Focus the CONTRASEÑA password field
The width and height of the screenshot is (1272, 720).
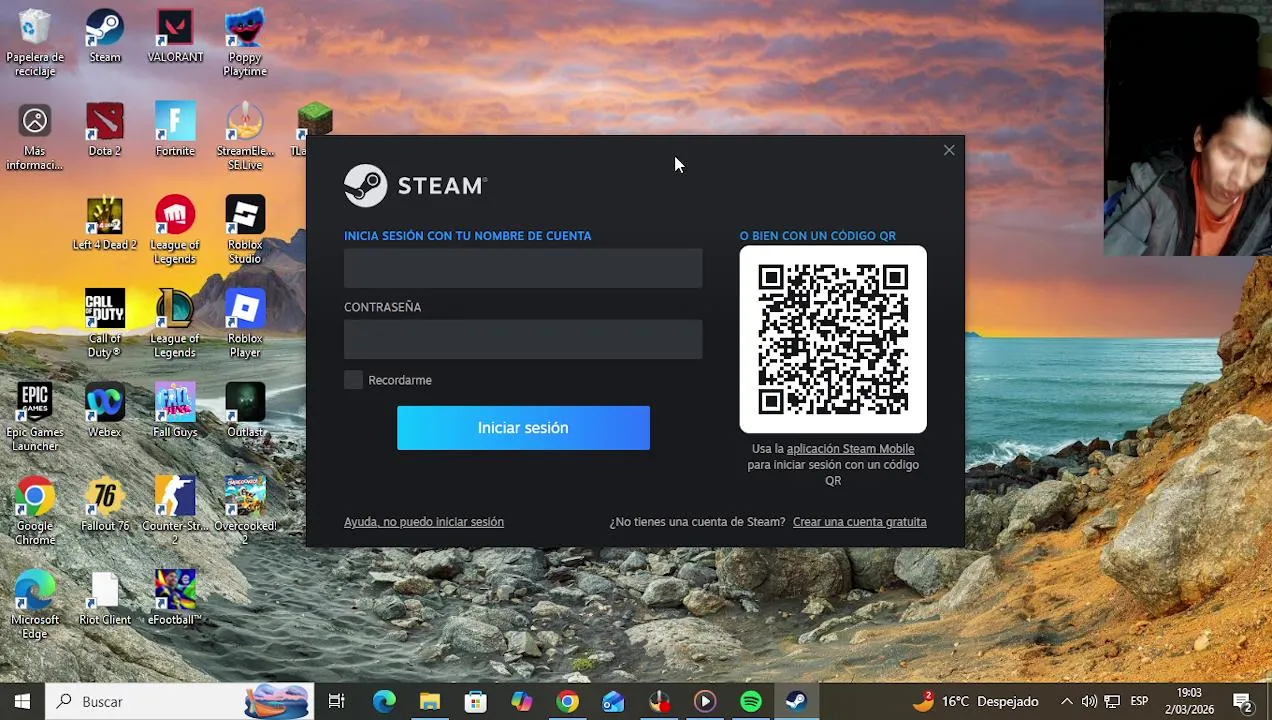click(x=523, y=339)
